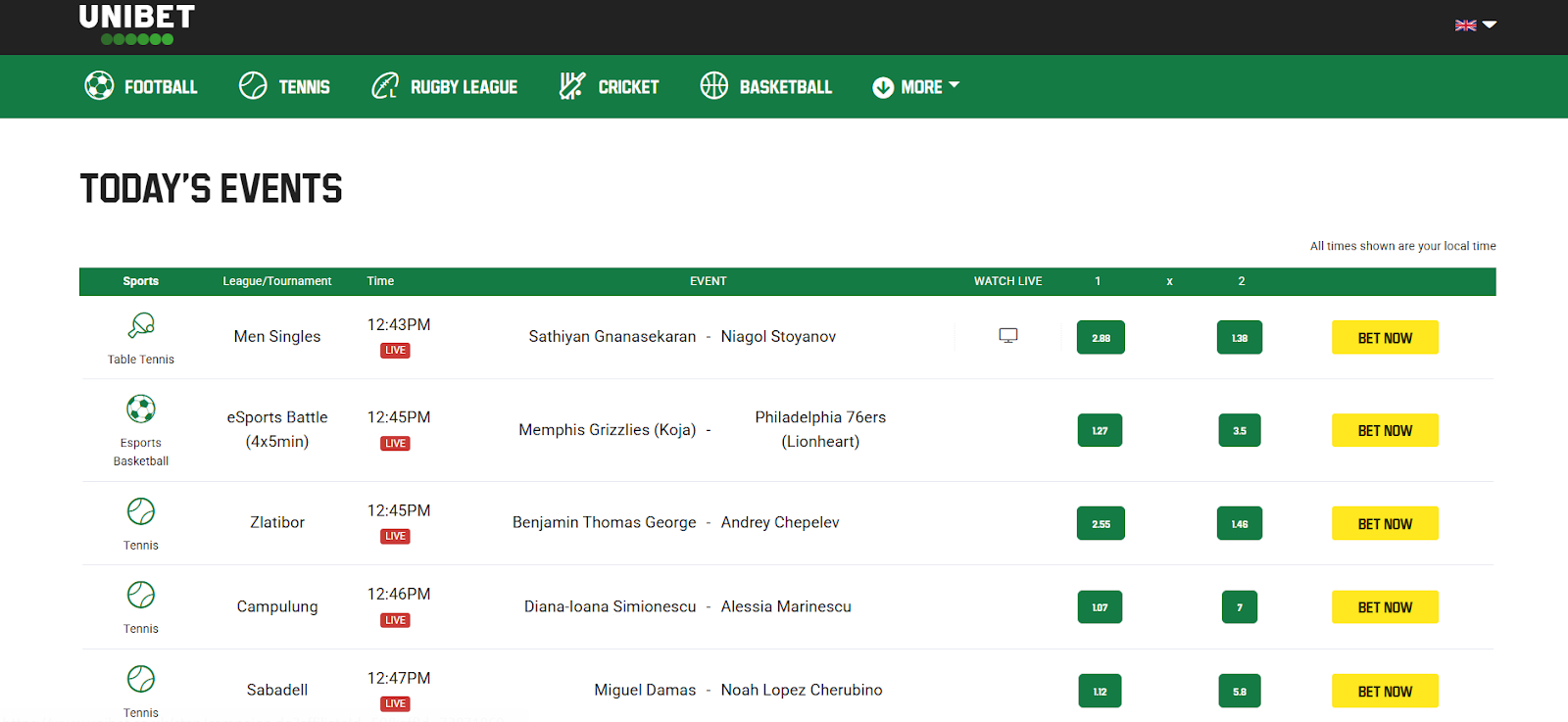This screenshot has height=722, width=1568.
Task: Click player name Sathiyan Gnanasekaran
Action: point(612,336)
